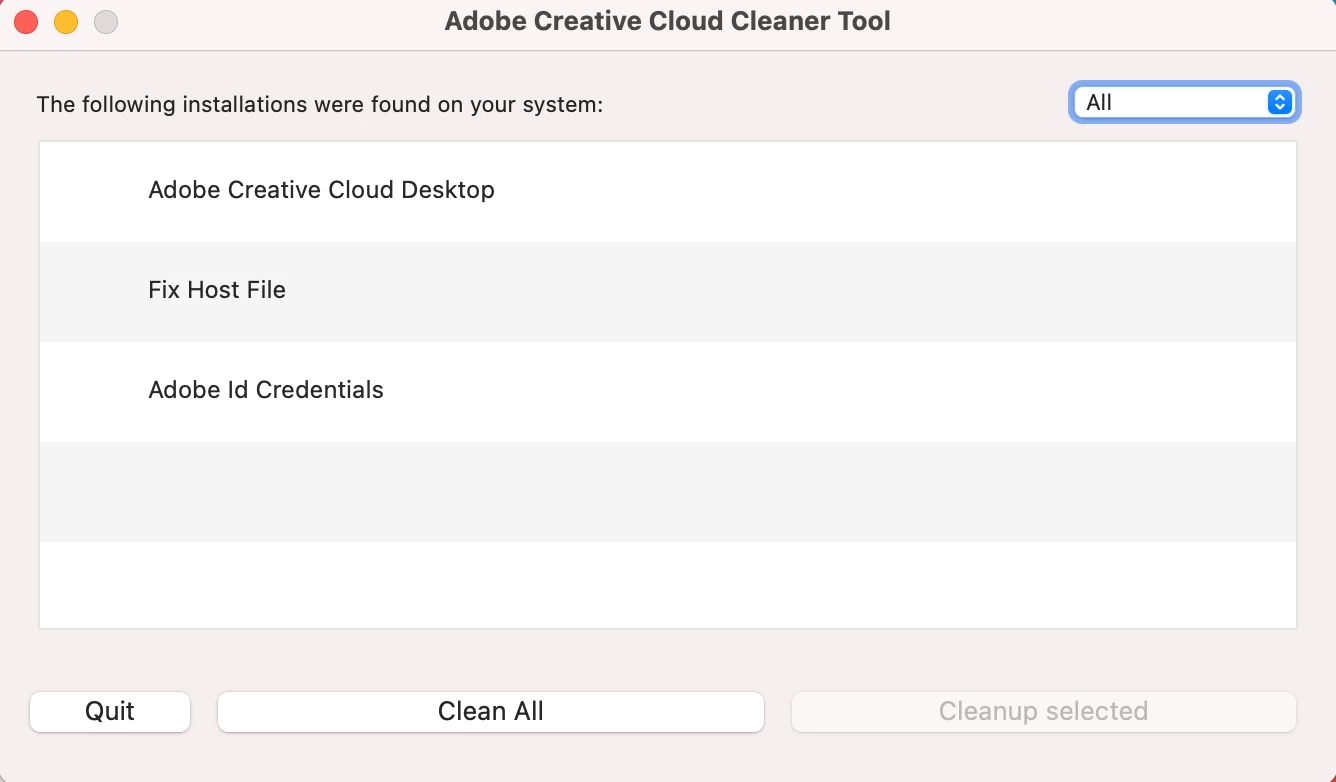
Task: Open the All filter dropdown
Action: point(1184,102)
